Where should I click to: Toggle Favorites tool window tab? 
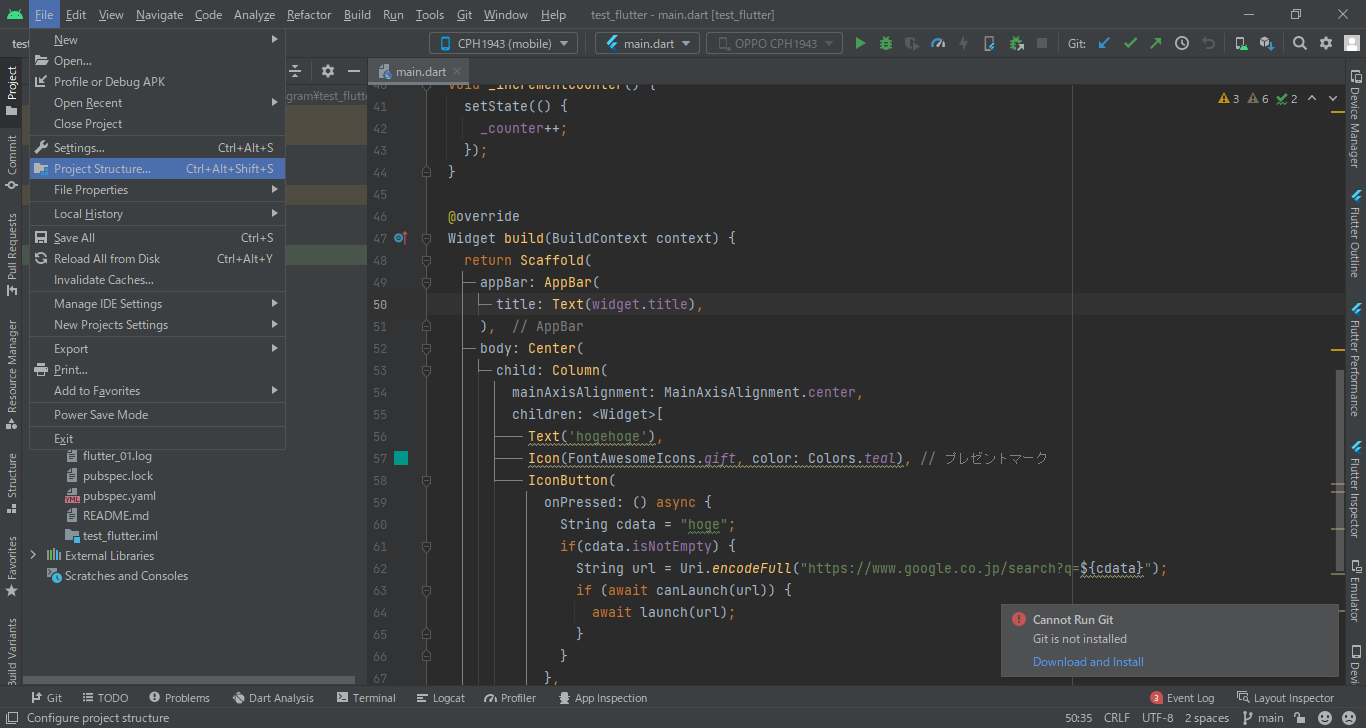tap(12, 566)
